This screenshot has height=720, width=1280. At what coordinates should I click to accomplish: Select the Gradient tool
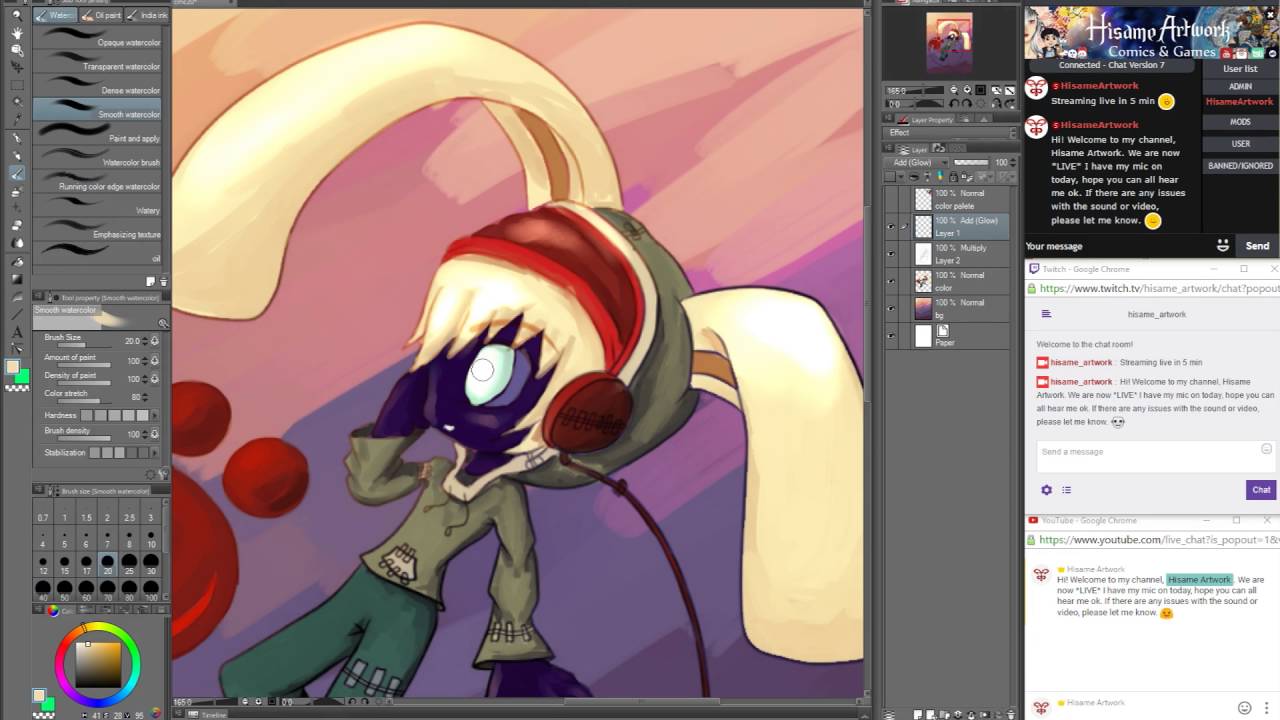17,278
